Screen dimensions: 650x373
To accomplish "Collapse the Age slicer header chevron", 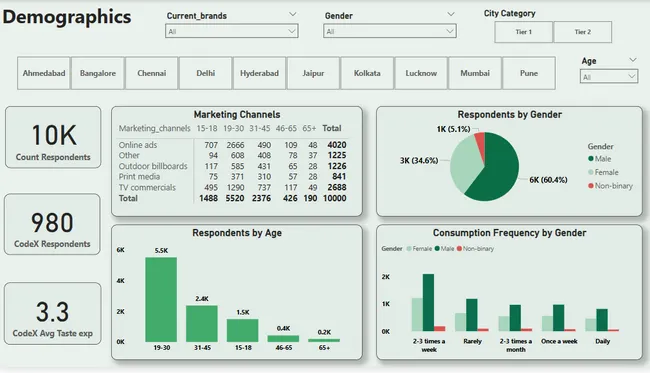I will (633, 60).
